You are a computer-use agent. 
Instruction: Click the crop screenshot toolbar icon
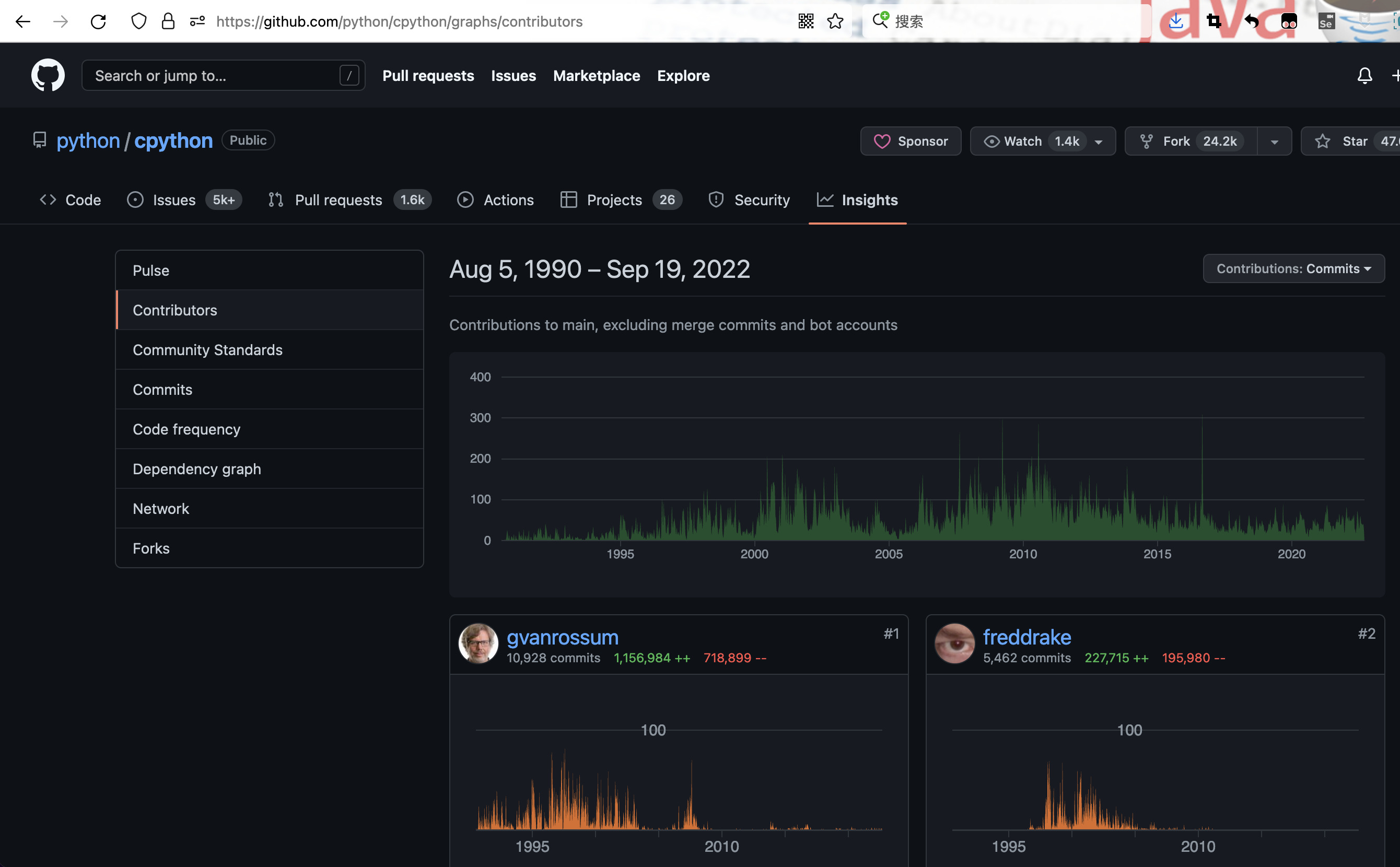point(1214,21)
